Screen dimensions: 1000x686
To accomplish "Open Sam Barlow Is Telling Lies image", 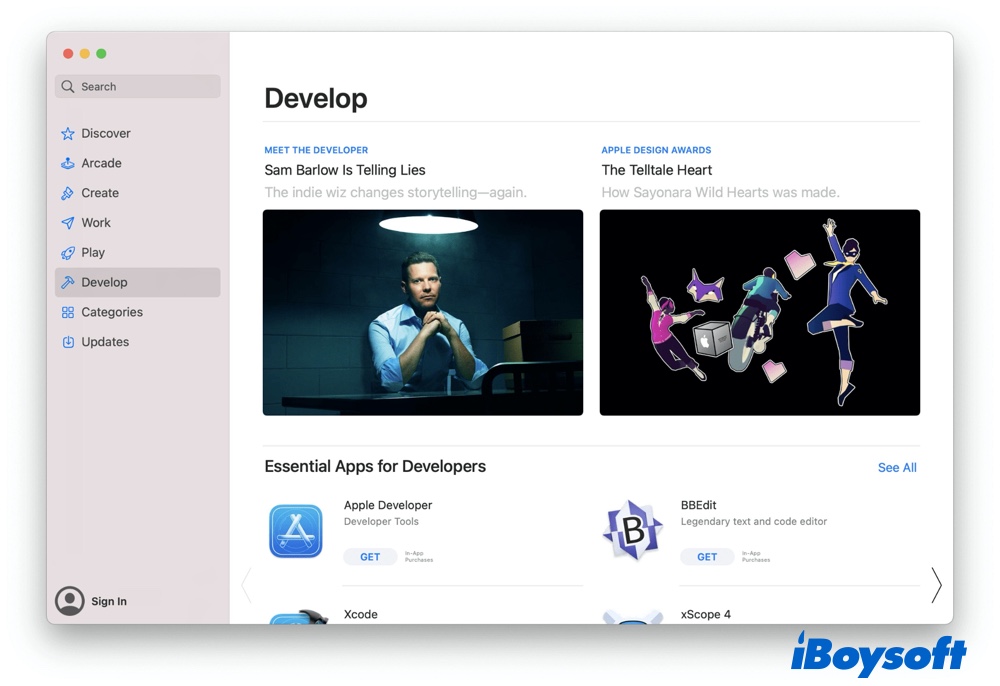I will tap(422, 312).
